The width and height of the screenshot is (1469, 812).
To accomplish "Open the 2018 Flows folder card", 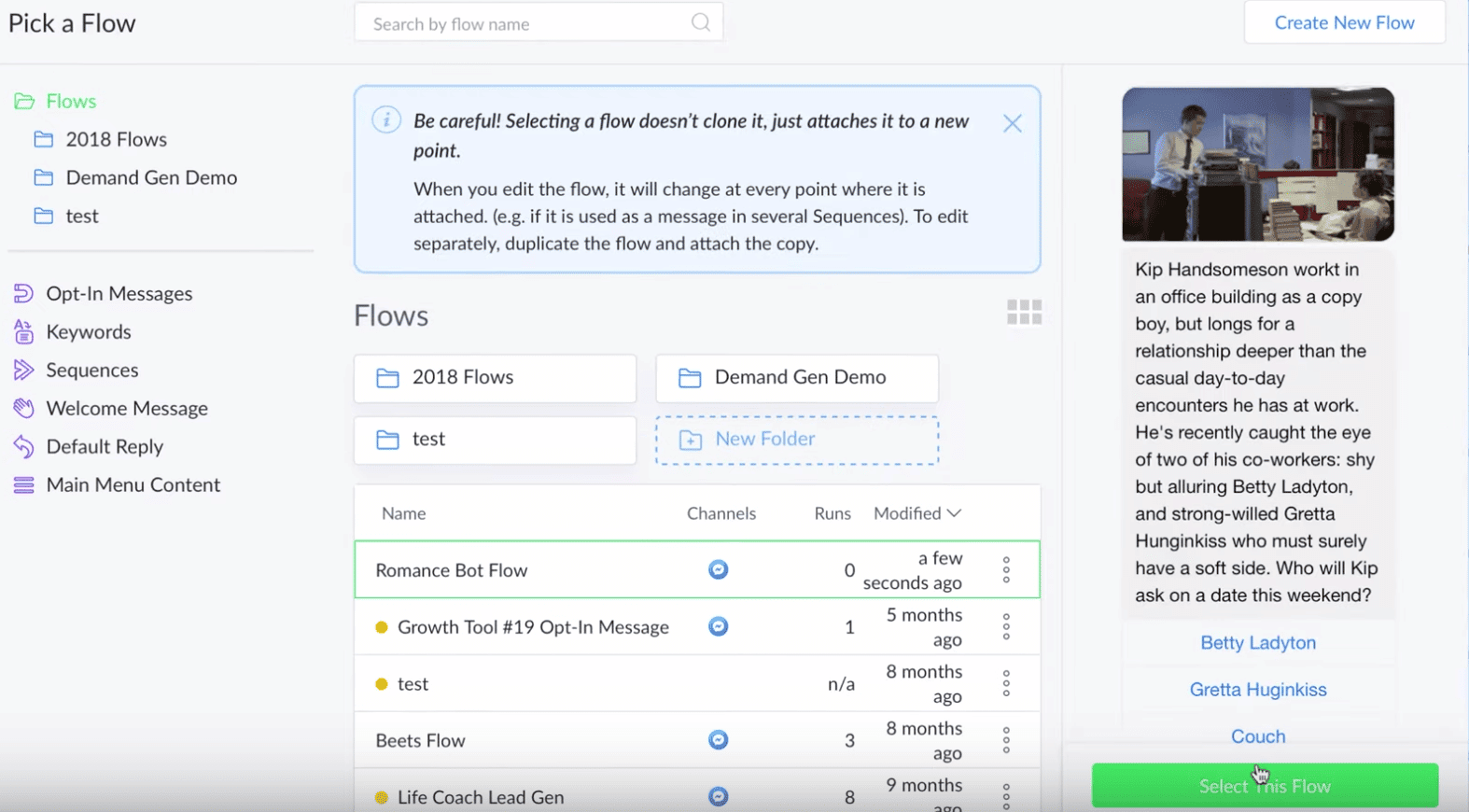I will click(x=495, y=378).
